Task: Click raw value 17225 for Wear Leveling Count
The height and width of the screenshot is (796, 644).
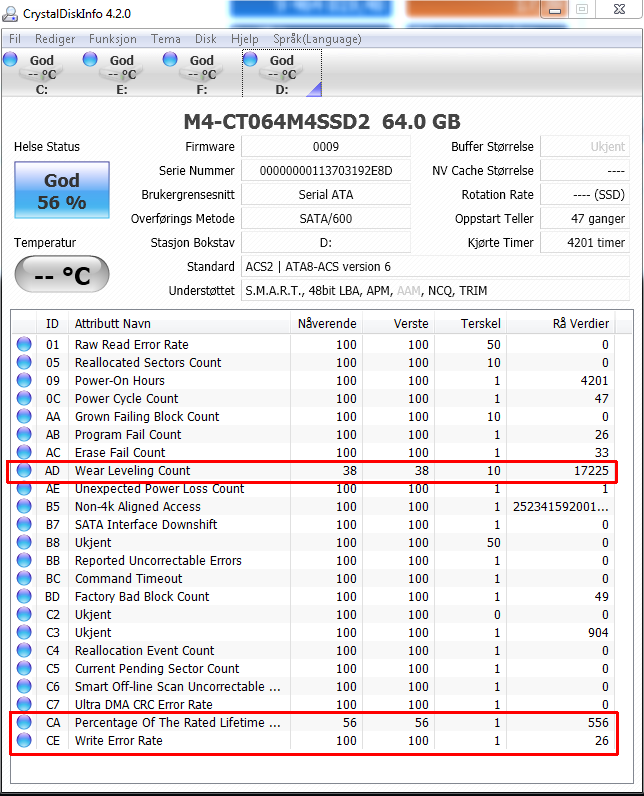Action: pyautogui.click(x=591, y=470)
